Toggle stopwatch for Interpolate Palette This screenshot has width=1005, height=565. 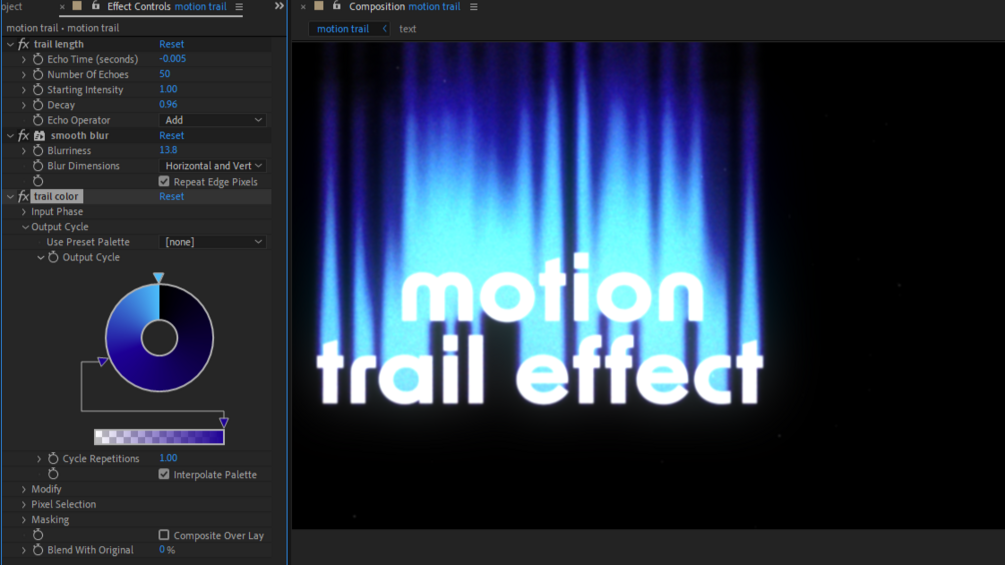coord(53,474)
